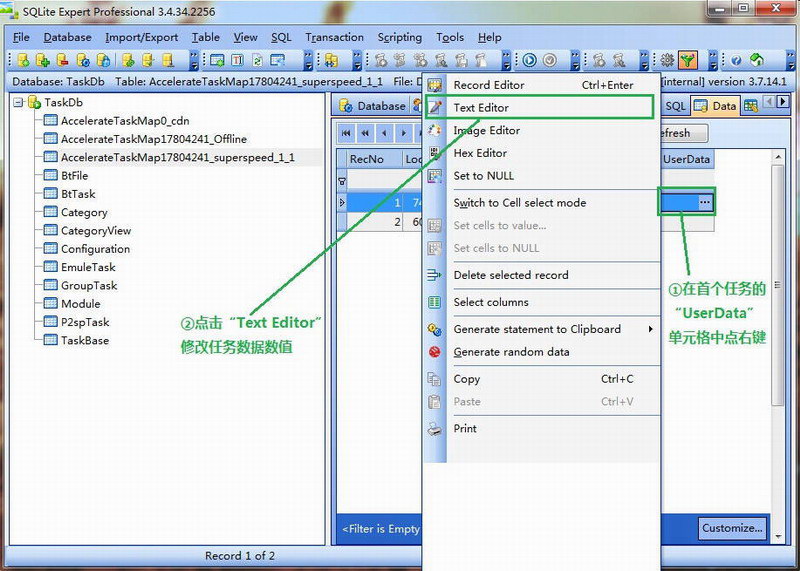
Task: Choose Hex Editor from context menu
Action: 480,153
